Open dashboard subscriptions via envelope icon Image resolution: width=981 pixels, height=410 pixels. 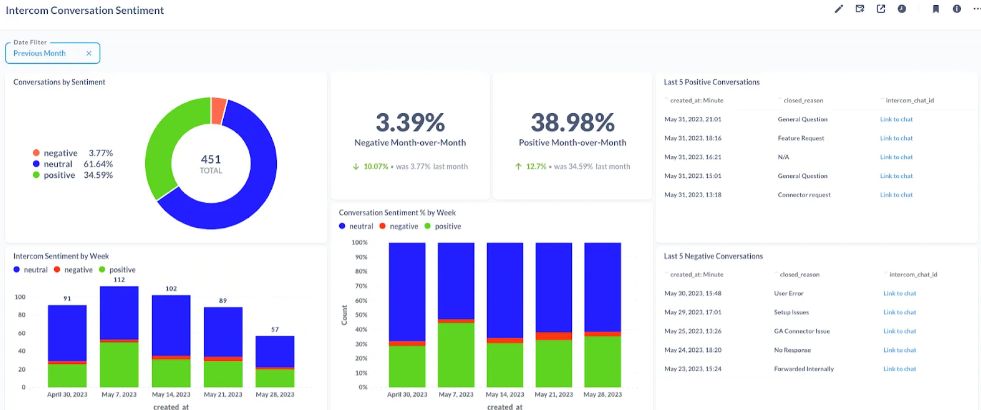click(x=860, y=9)
